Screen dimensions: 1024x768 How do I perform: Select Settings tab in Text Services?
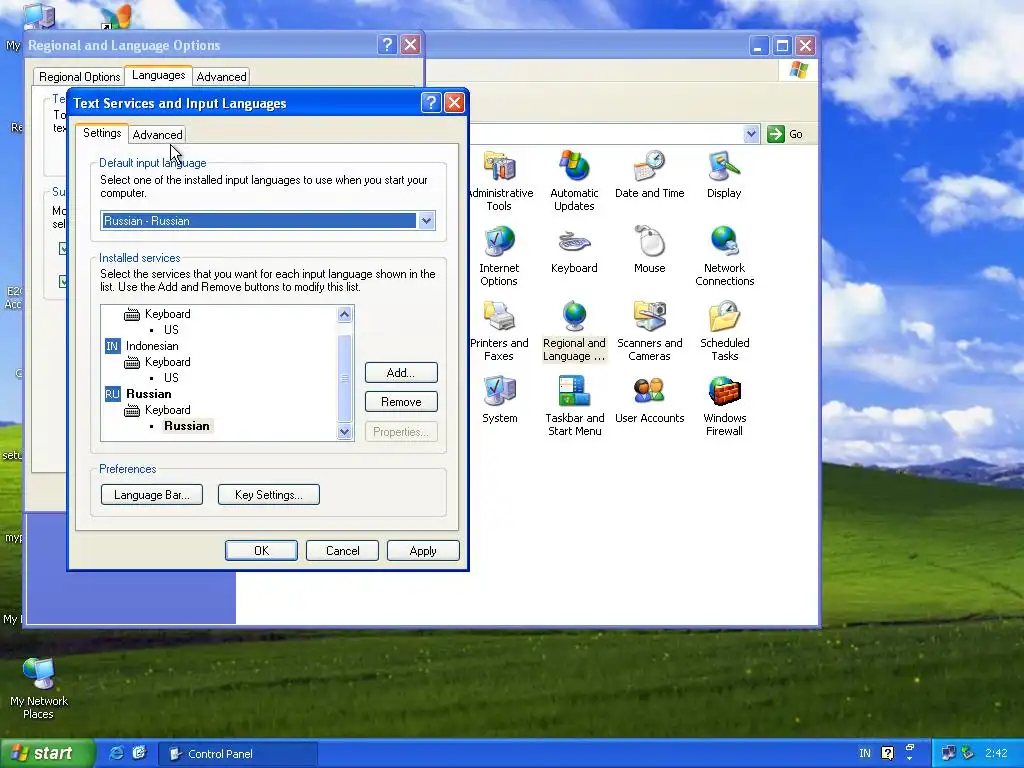[102, 133]
